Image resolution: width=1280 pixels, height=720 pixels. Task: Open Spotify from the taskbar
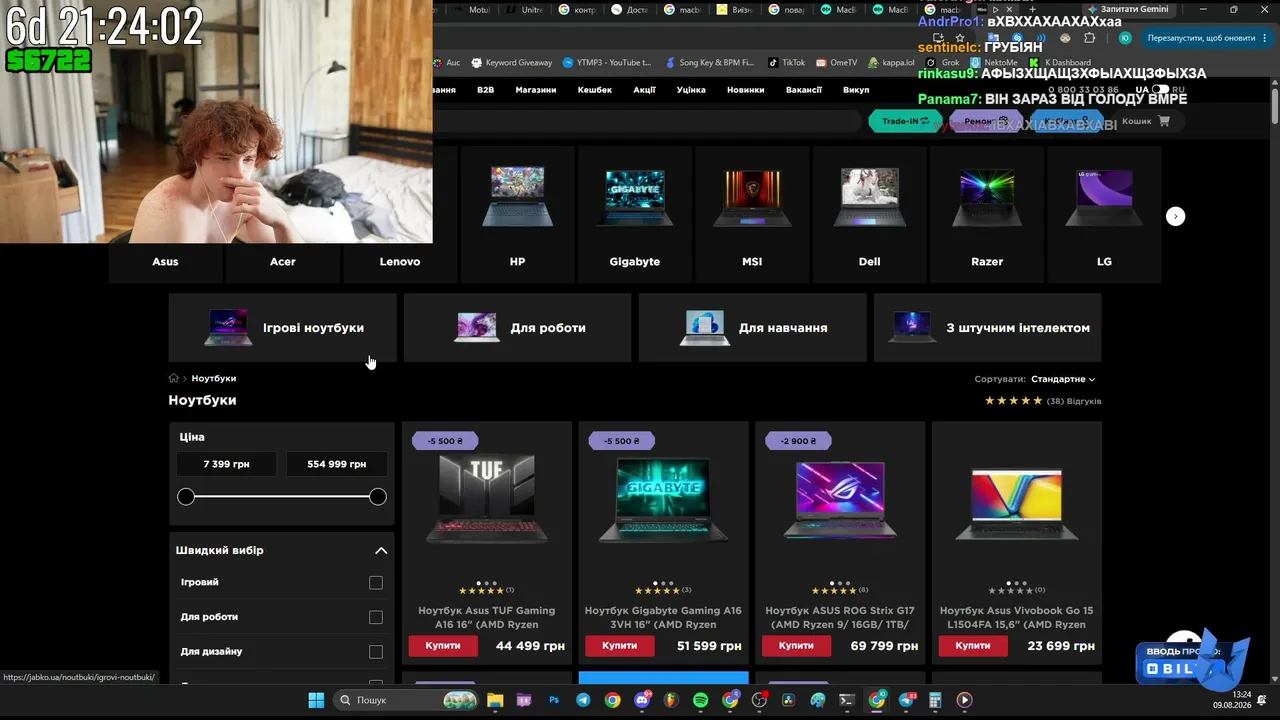point(701,700)
